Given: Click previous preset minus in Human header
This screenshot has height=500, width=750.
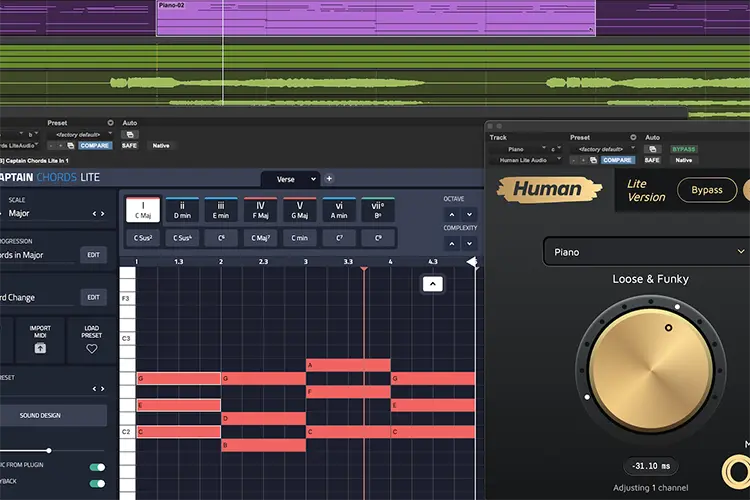Looking at the screenshot, I should tap(574, 160).
